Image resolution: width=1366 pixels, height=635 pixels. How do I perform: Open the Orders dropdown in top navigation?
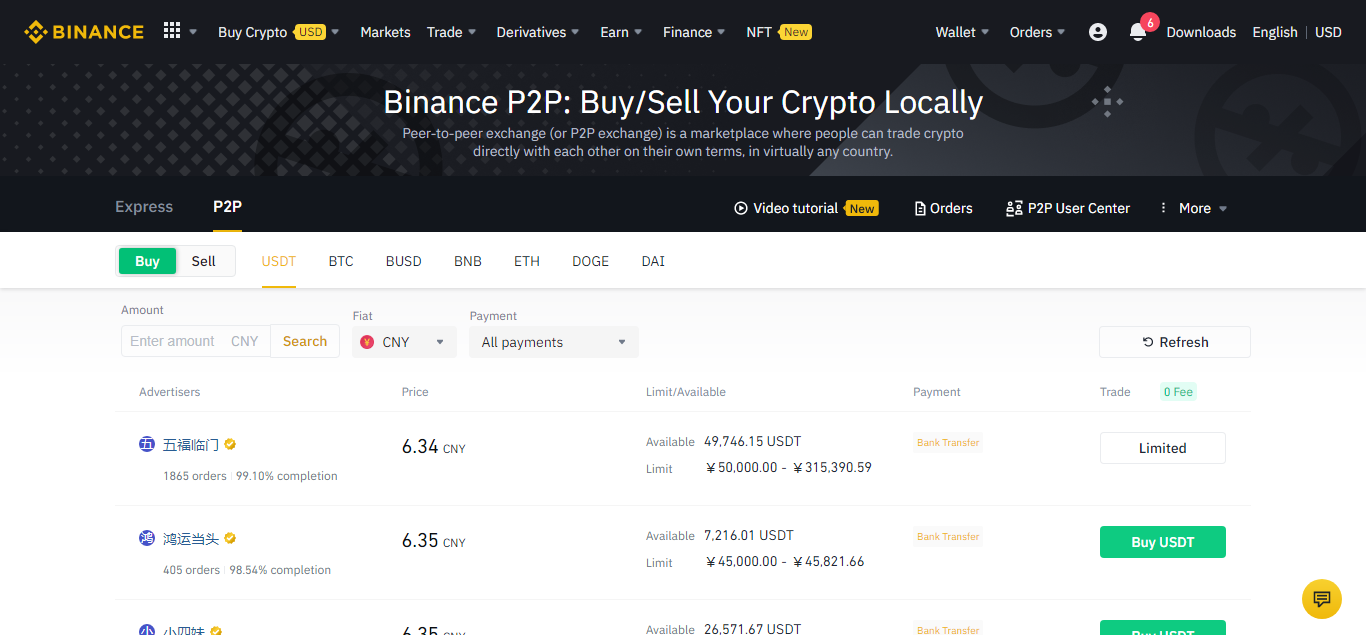click(x=1038, y=32)
